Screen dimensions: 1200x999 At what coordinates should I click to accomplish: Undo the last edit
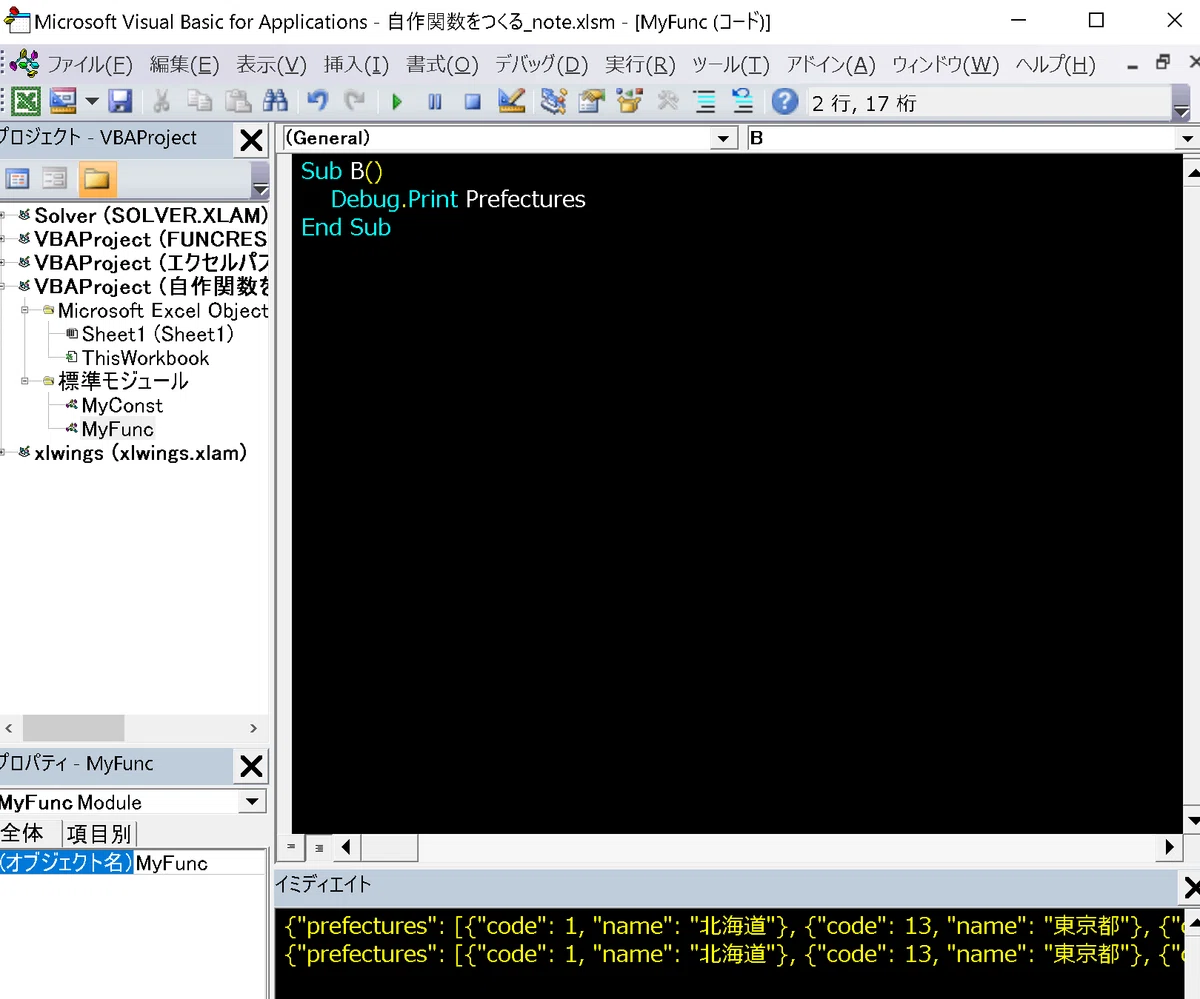(317, 101)
